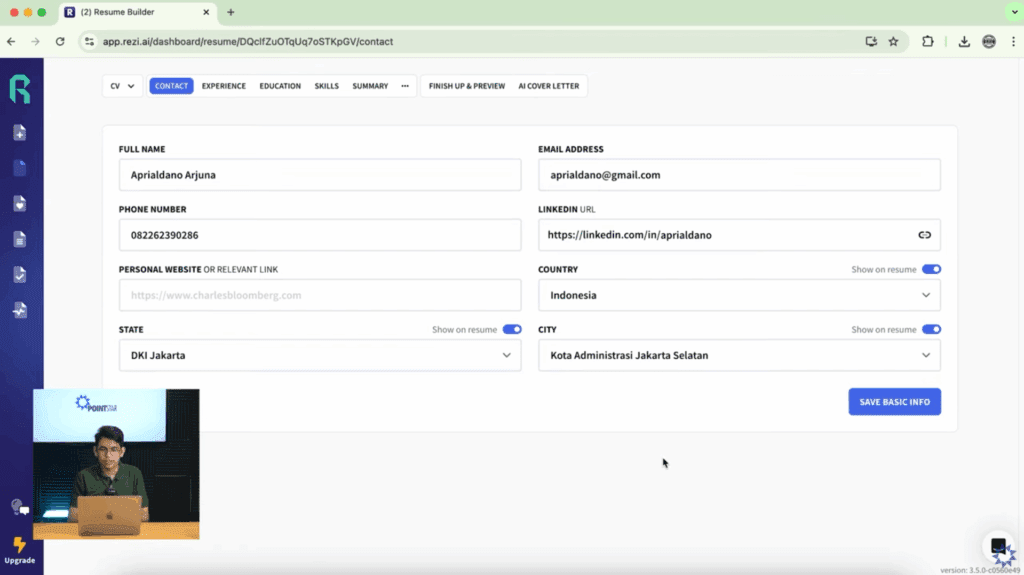Screen dimensions: 1024x575
Task: Click the Personal Website input field
Action: (319, 295)
